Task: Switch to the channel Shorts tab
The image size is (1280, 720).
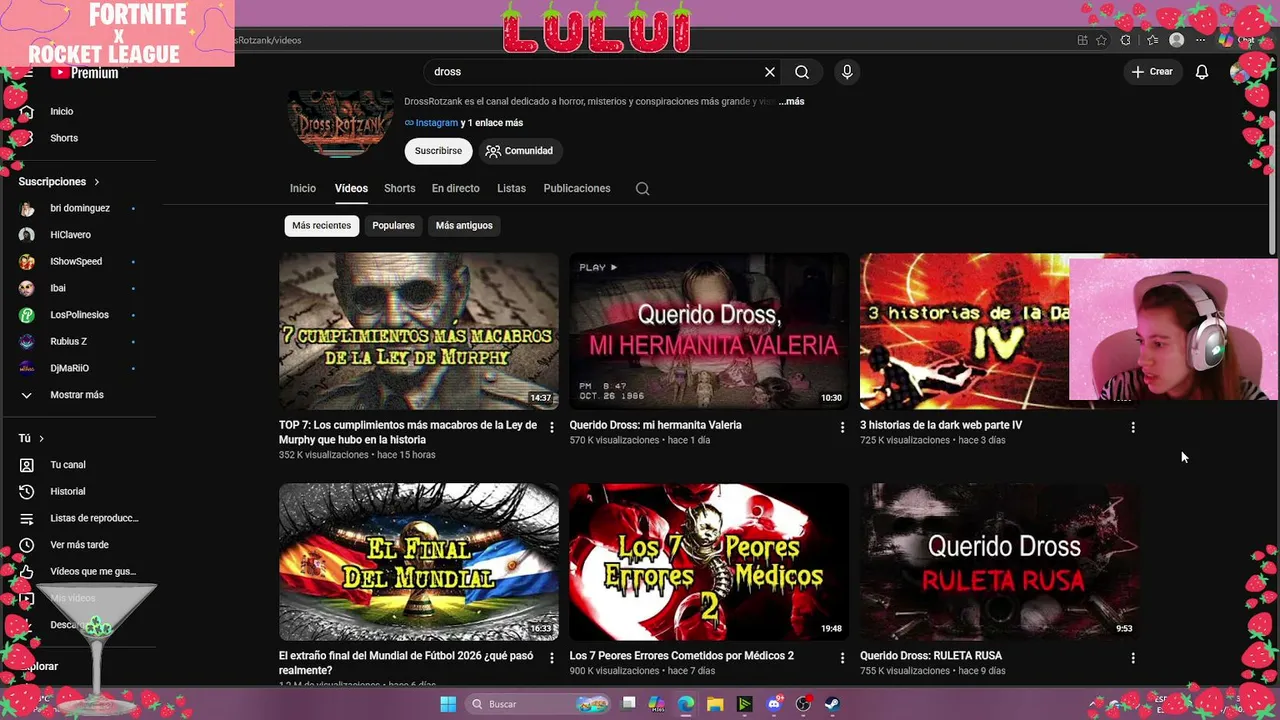Action: click(x=400, y=188)
